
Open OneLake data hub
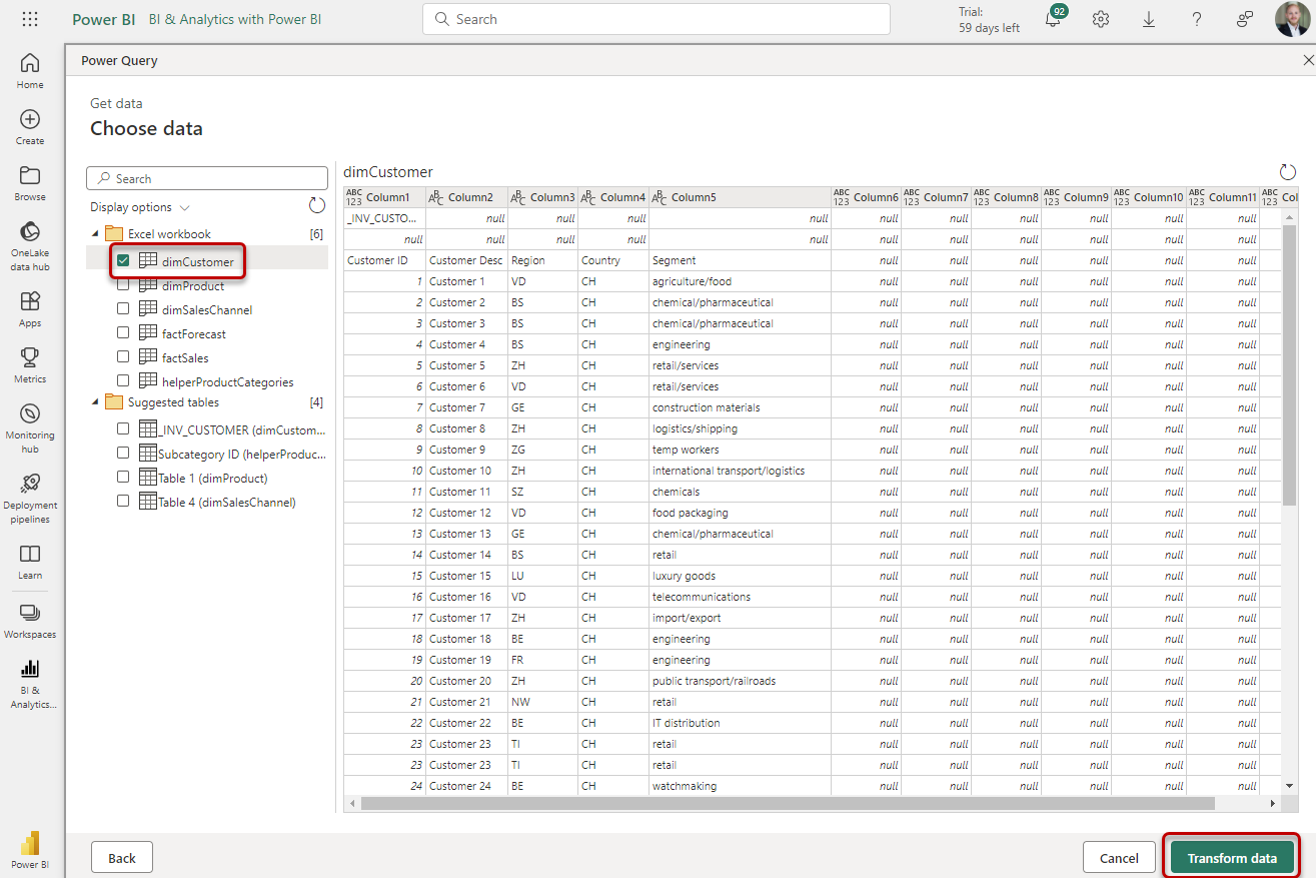tap(30, 245)
